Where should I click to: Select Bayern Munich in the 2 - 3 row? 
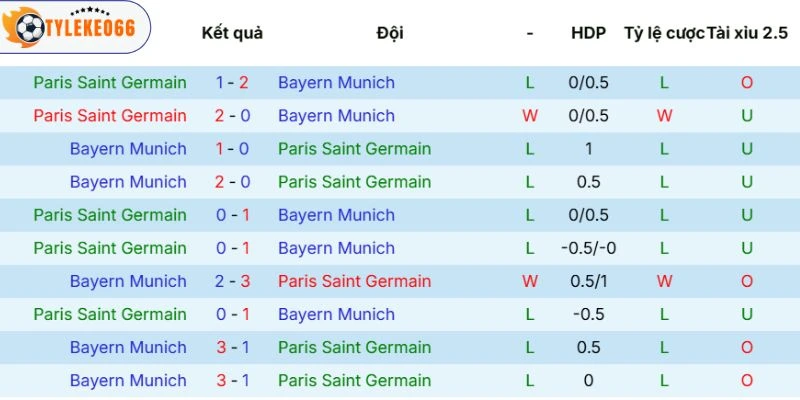128,281
